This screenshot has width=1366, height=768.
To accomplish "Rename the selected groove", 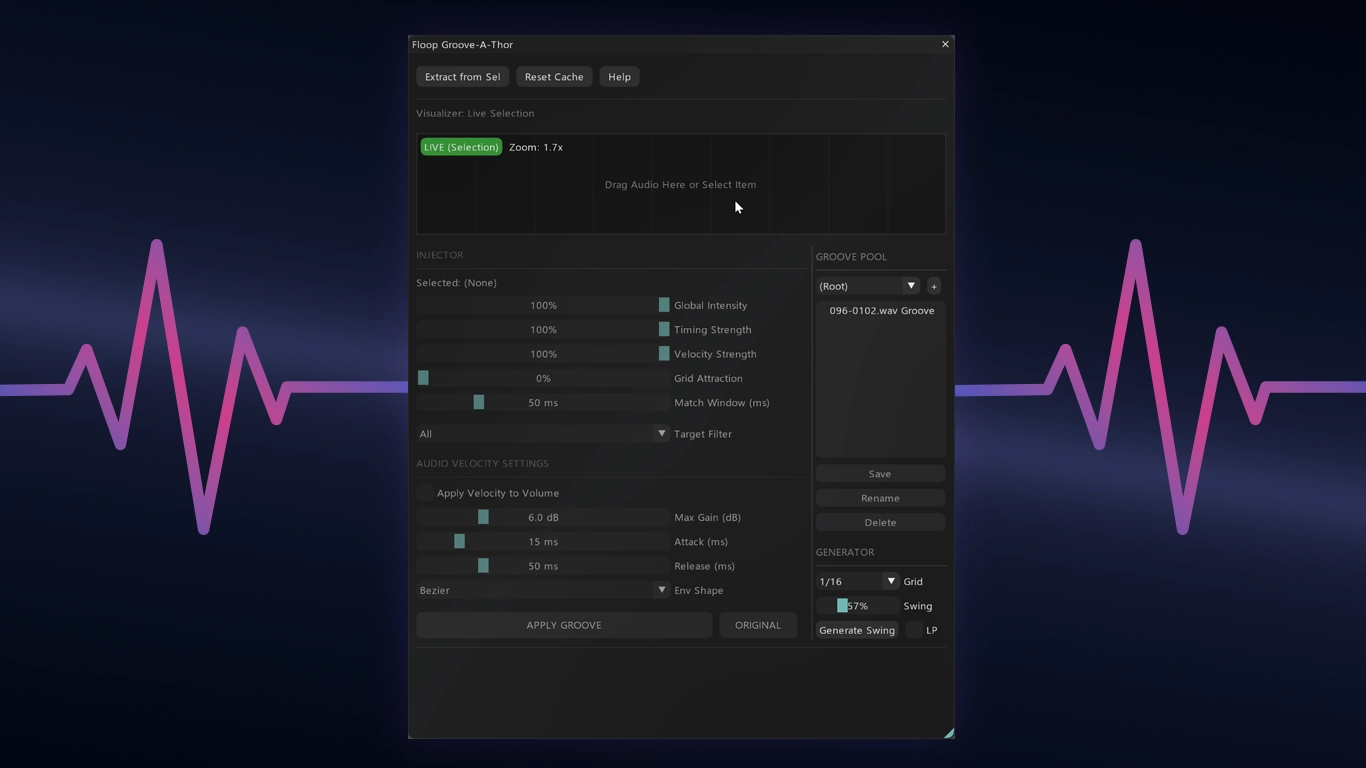I will 880,498.
